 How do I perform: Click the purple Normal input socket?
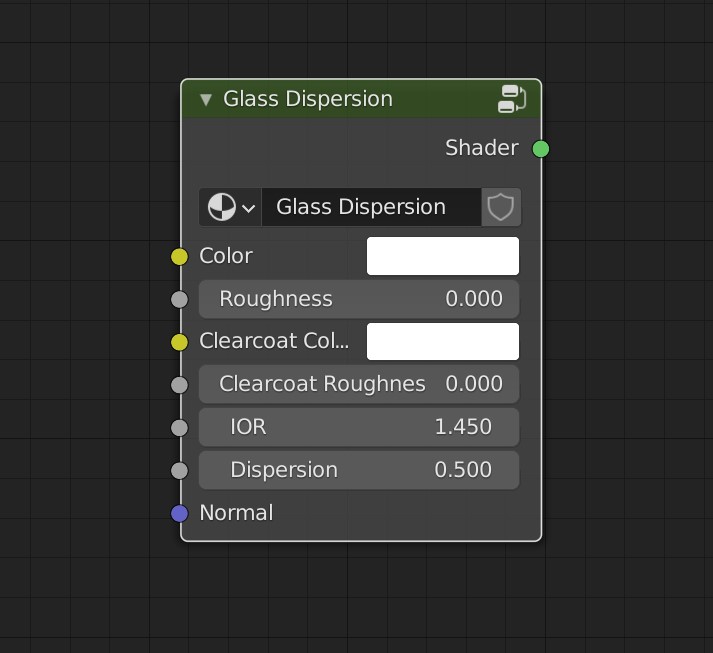click(x=179, y=513)
